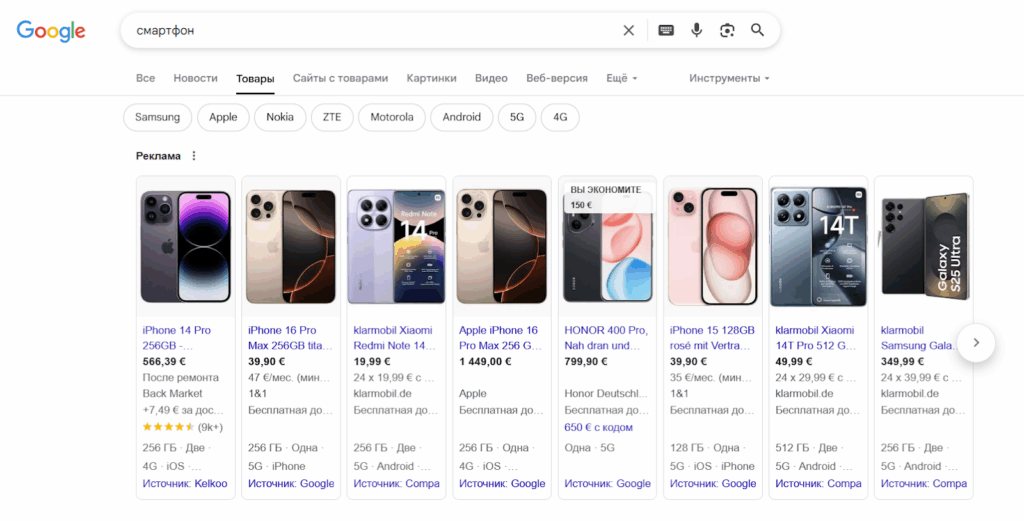Filter by the Apple chip
This screenshot has width=1024, height=521.
coord(223,118)
